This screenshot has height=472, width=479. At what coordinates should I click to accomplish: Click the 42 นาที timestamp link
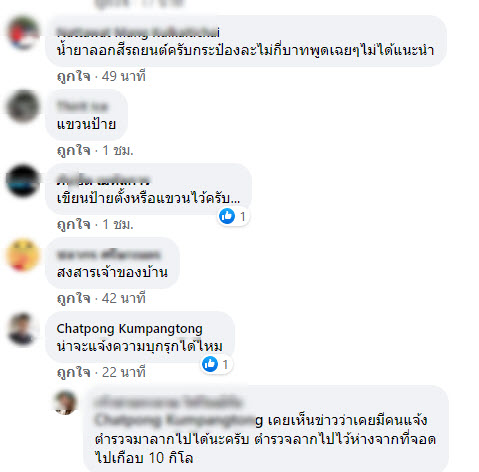pos(124,298)
